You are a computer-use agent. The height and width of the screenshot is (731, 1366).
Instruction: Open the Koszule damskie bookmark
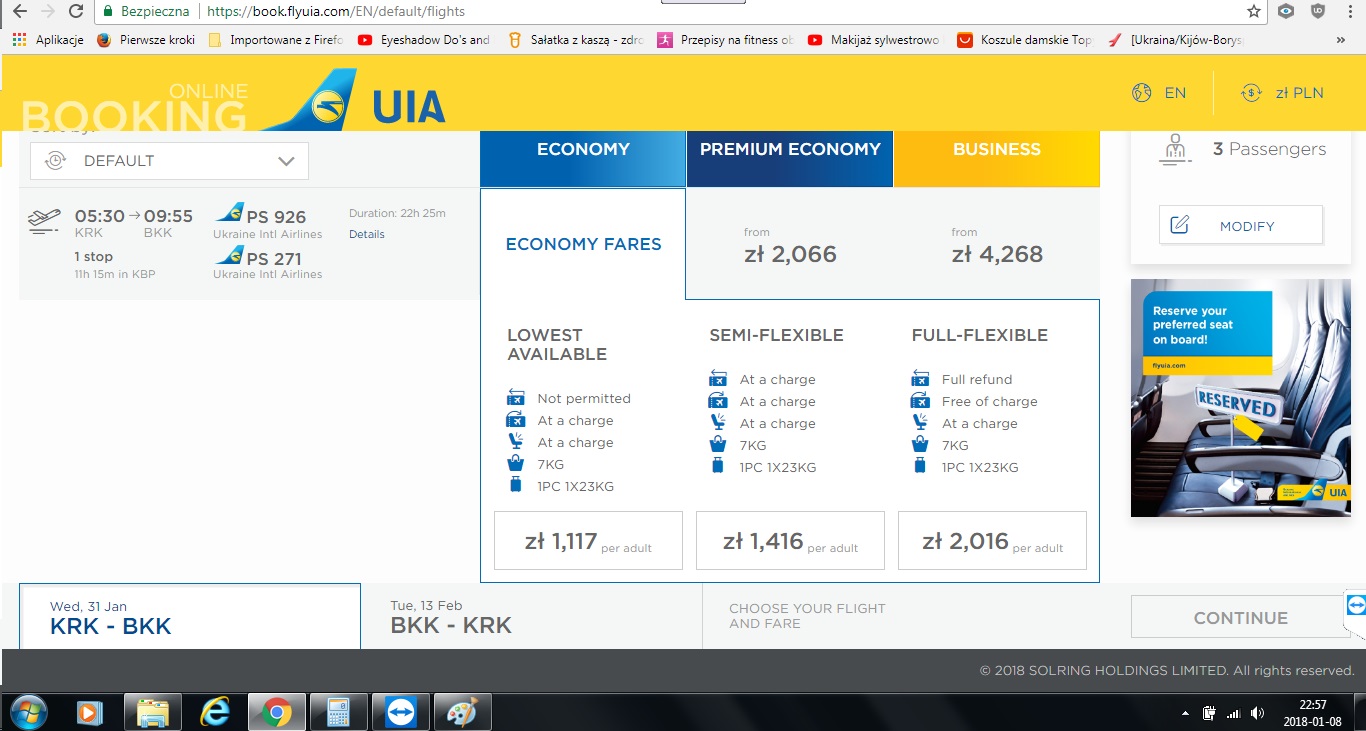[1026, 40]
